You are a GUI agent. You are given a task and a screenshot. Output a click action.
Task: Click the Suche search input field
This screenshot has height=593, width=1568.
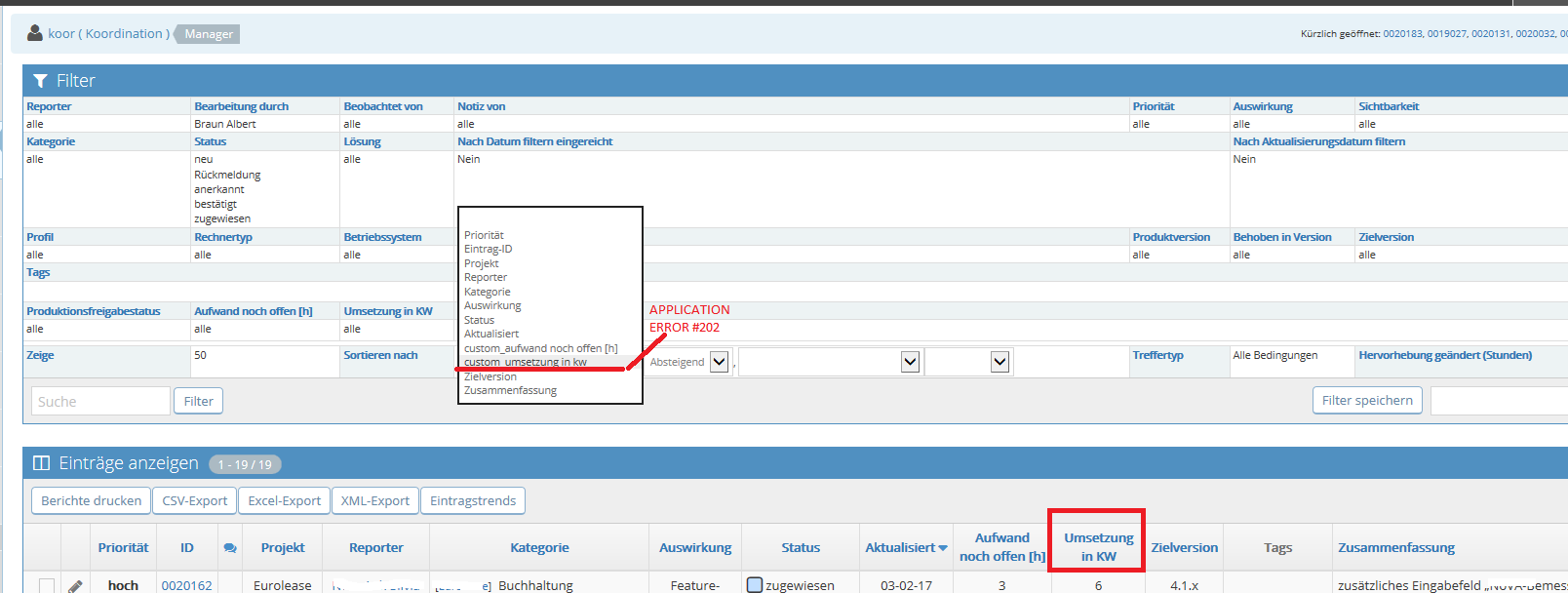[100, 401]
